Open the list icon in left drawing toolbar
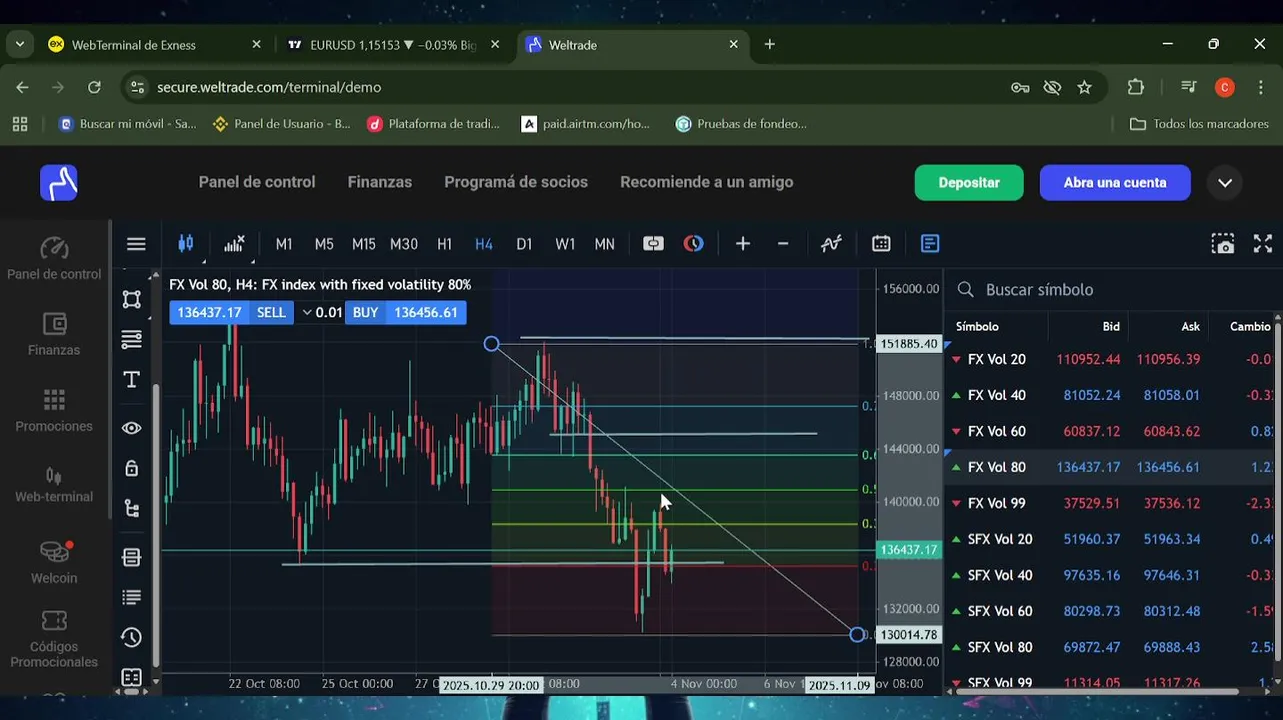Screen dimensions: 1283x720 point(131,597)
